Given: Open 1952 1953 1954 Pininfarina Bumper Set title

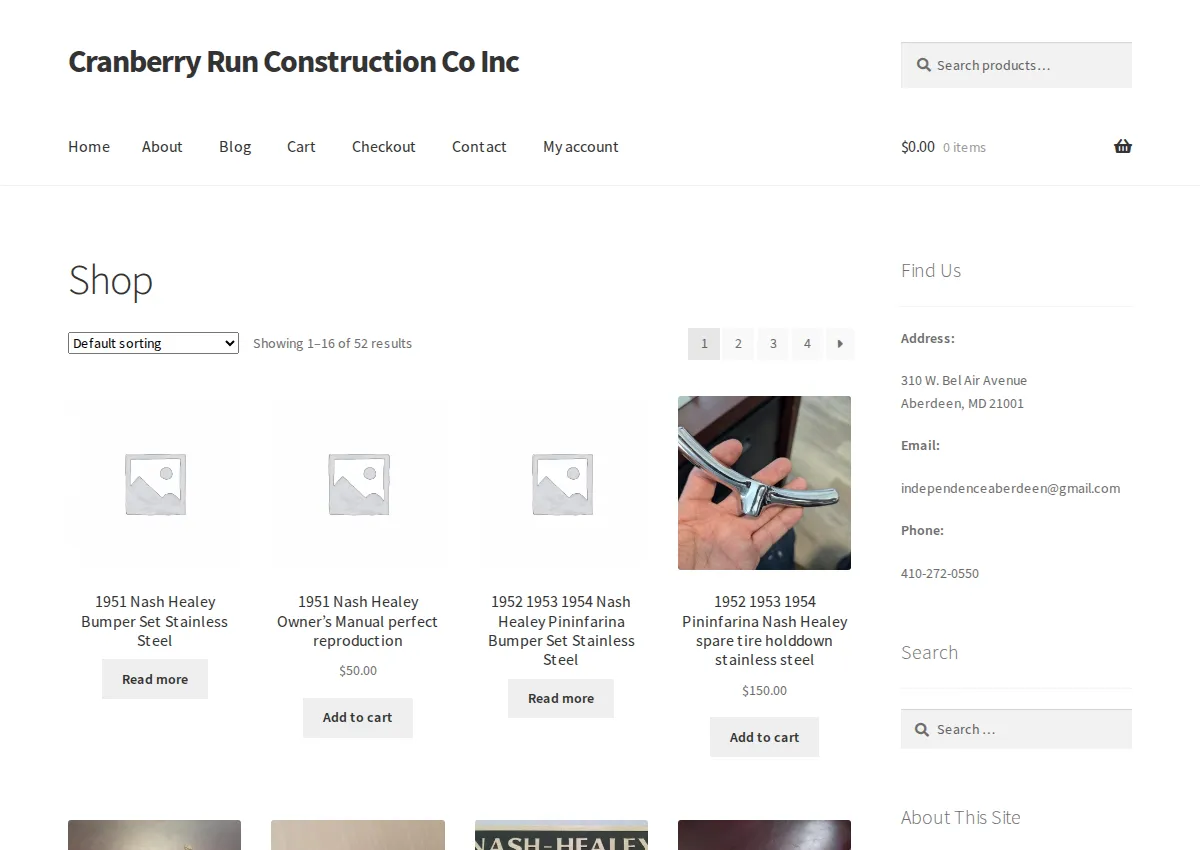Looking at the screenshot, I should tap(561, 630).
